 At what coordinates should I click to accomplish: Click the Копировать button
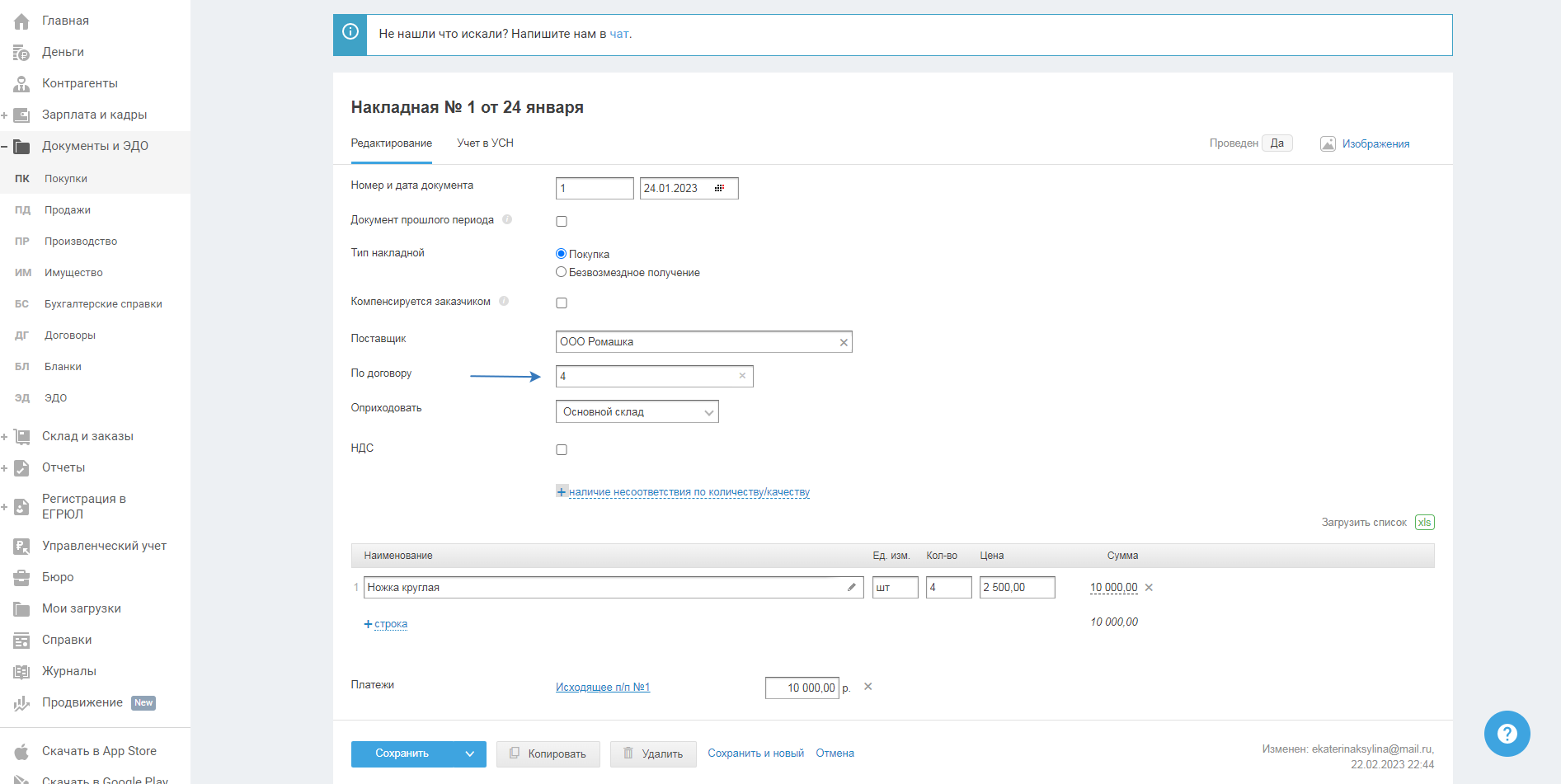click(x=548, y=753)
